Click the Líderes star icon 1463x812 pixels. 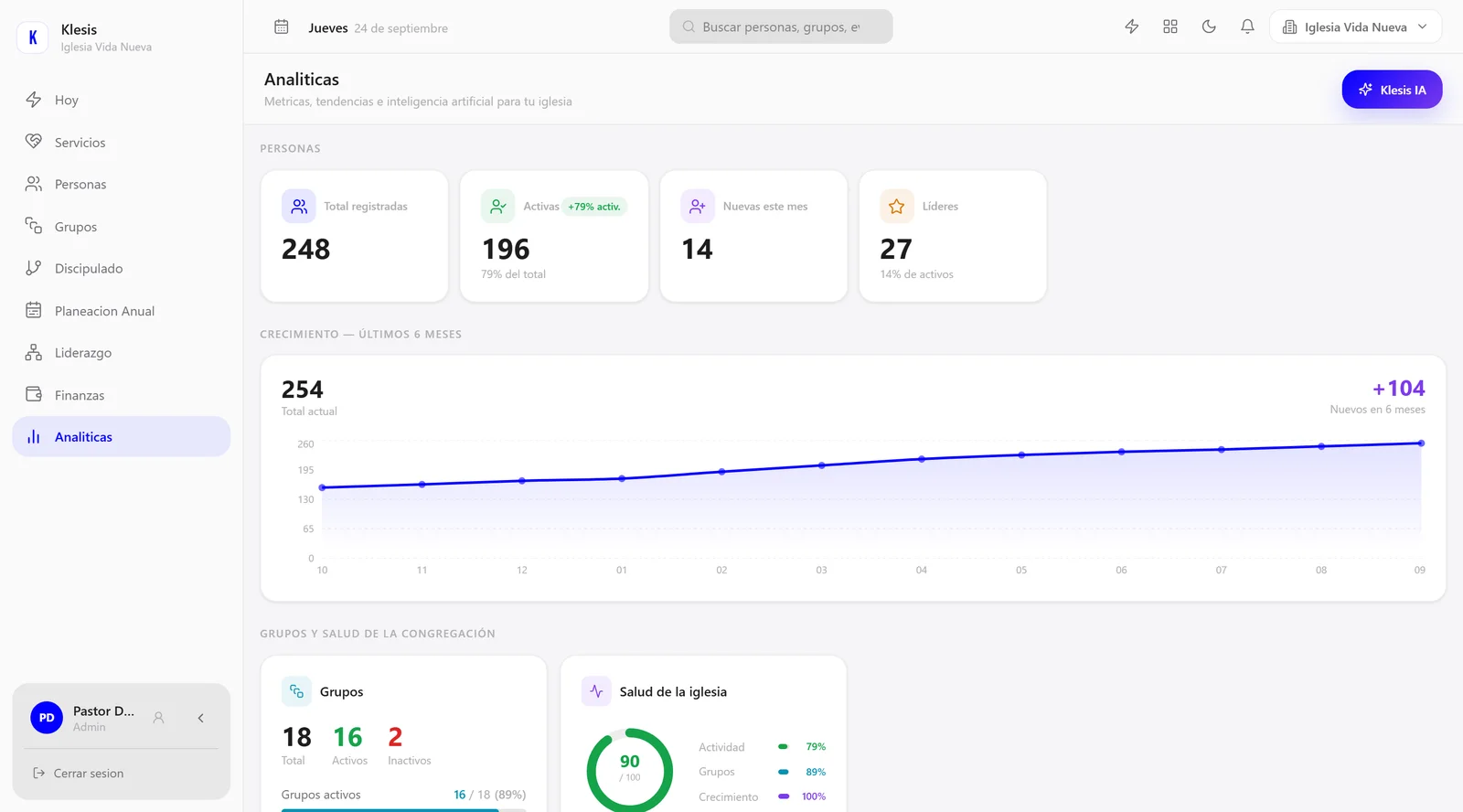pyautogui.click(x=897, y=207)
